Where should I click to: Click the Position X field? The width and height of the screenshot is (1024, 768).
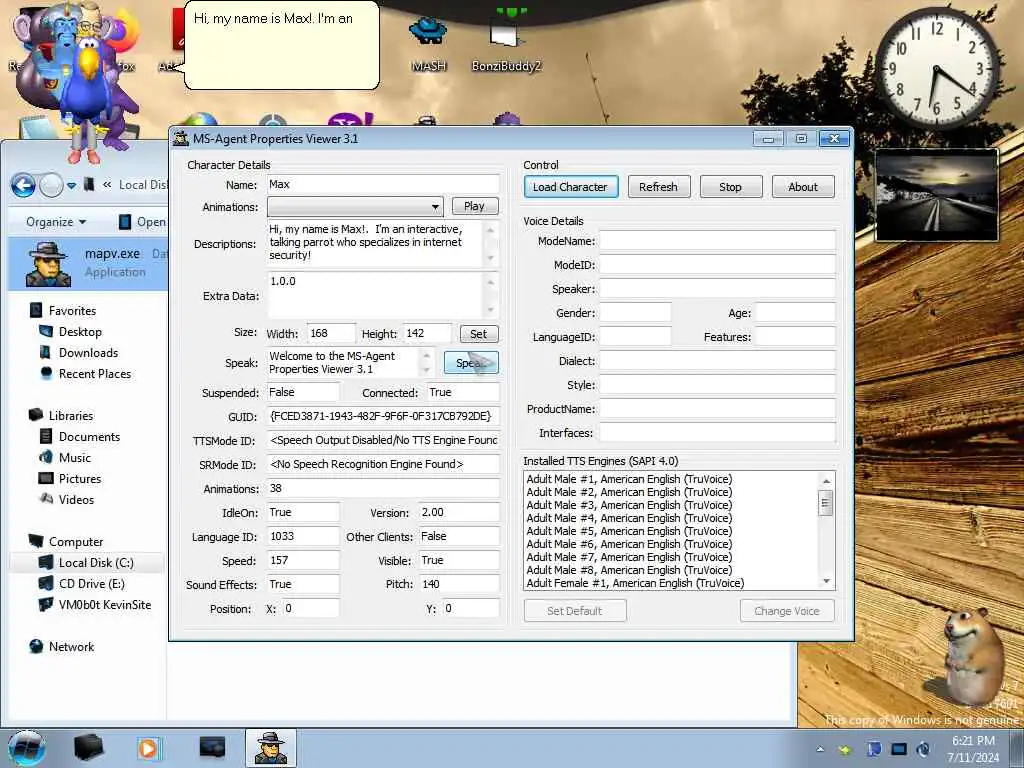(310, 608)
